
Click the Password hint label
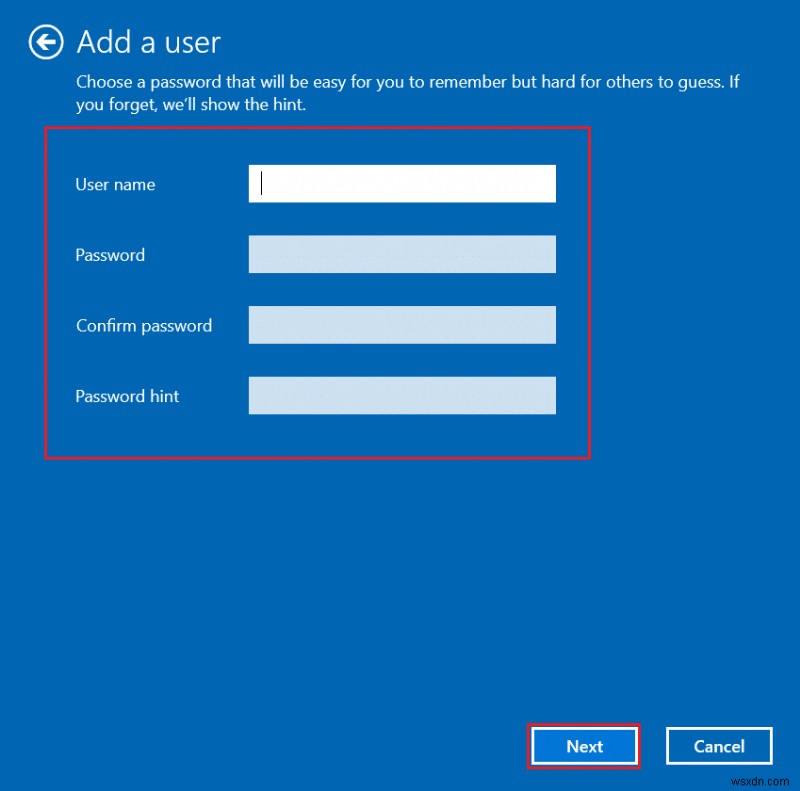pyautogui.click(x=127, y=396)
